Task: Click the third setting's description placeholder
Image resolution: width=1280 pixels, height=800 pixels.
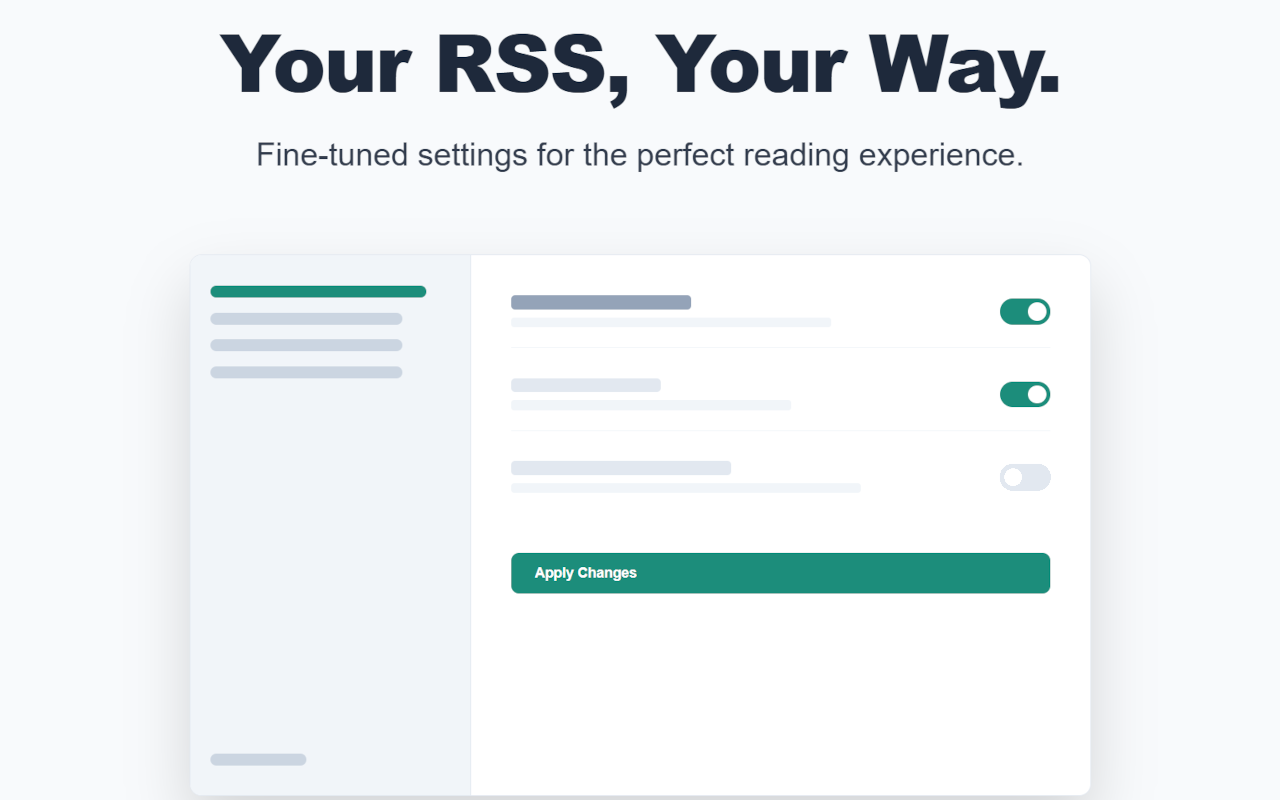Action: (x=686, y=488)
